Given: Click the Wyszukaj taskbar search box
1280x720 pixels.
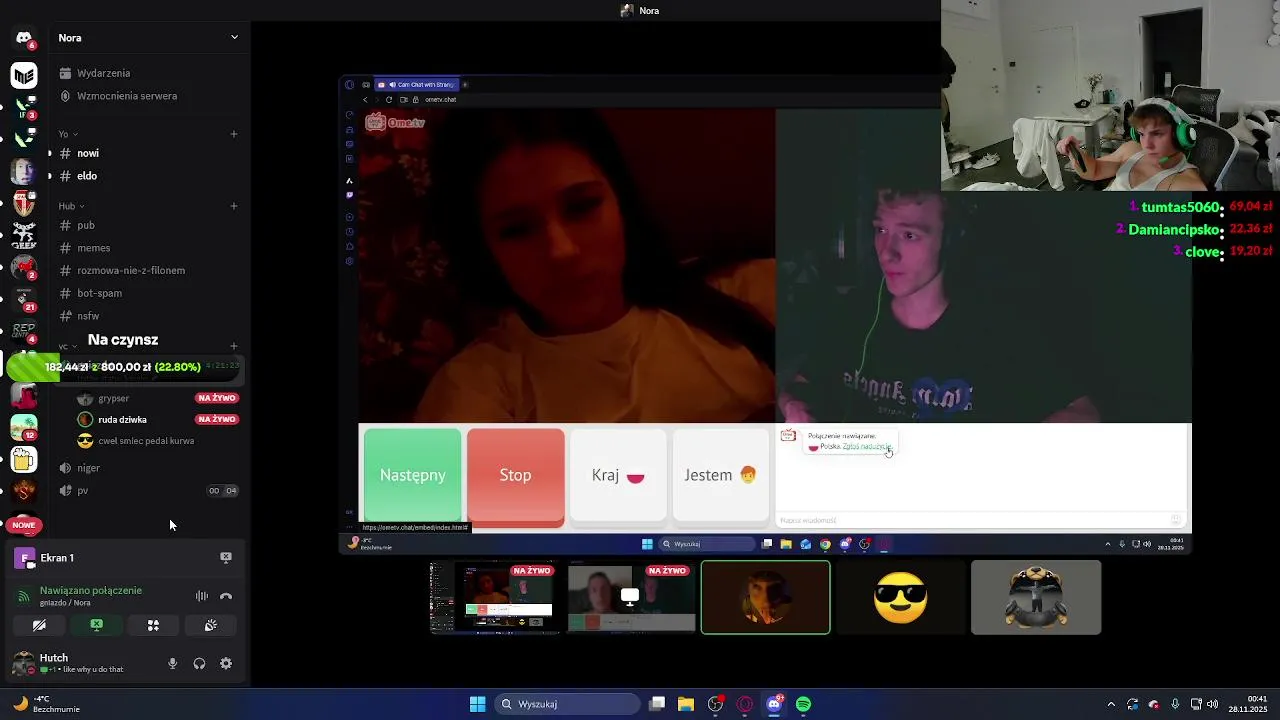Looking at the screenshot, I should point(568,704).
